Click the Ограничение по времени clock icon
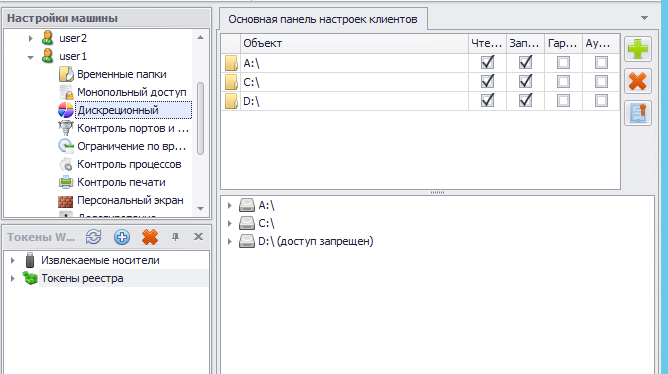668x374 pixels. pyautogui.click(x=66, y=146)
